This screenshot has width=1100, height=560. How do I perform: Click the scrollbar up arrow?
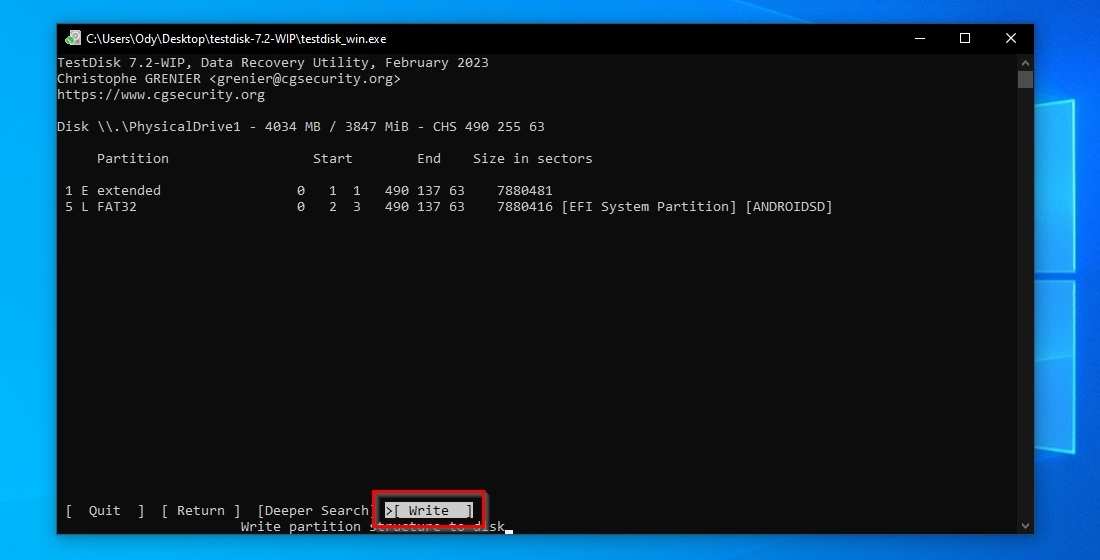1025,62
